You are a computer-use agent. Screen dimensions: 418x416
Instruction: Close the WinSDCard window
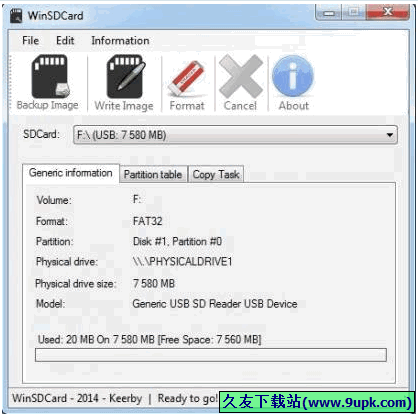point(388,12)
